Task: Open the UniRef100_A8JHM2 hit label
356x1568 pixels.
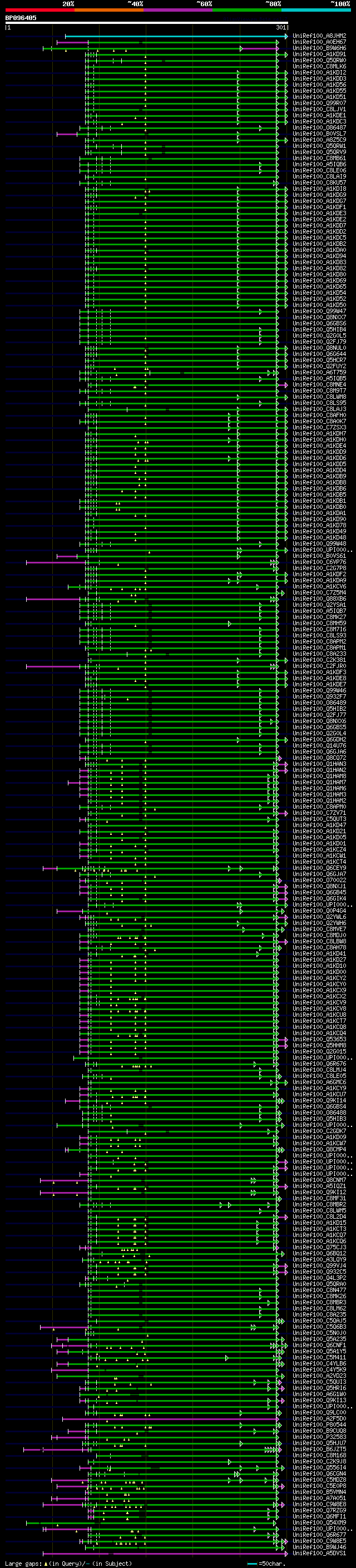Action: pos(319,36)
